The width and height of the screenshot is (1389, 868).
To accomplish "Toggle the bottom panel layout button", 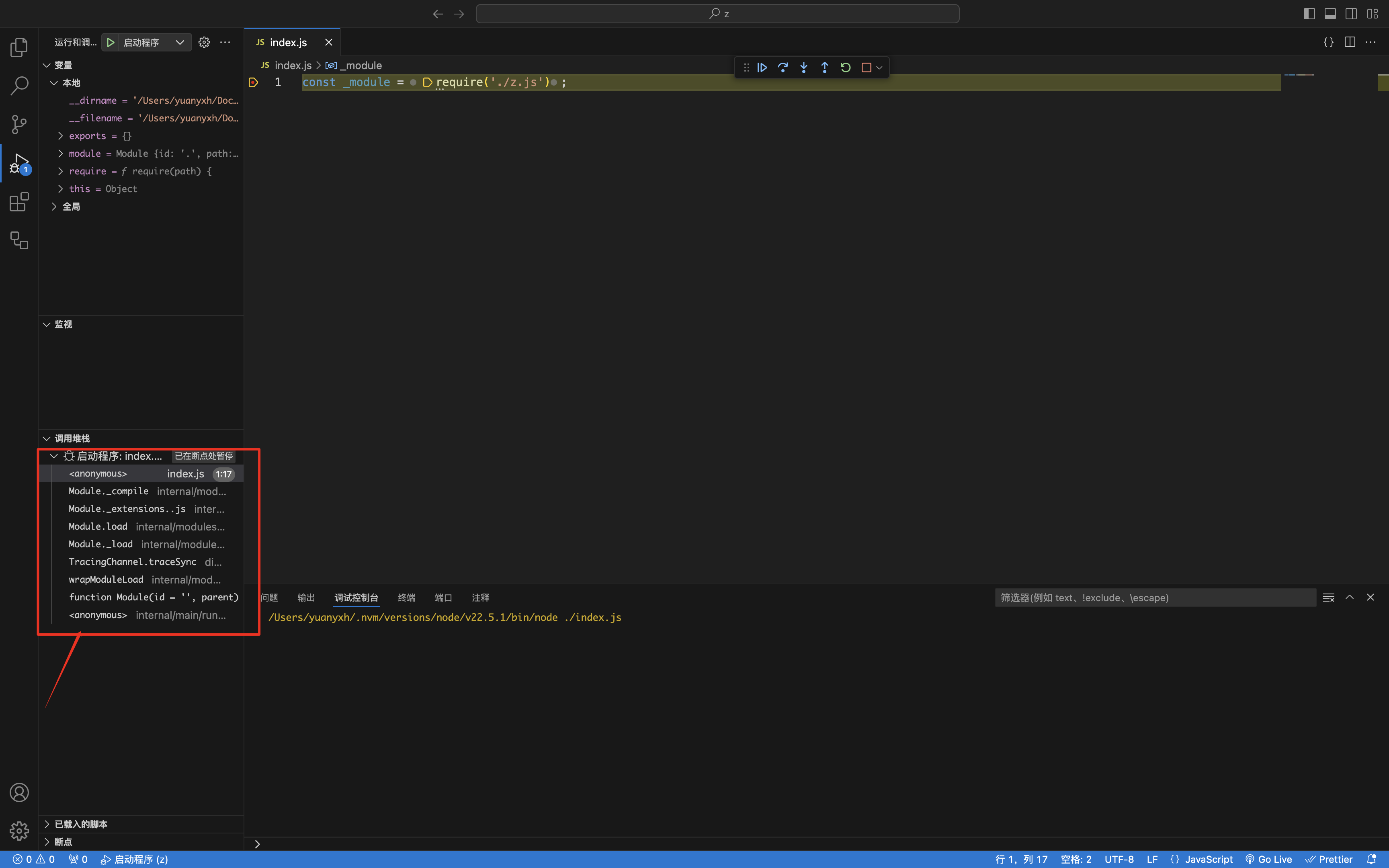I will click(1330, 14).
